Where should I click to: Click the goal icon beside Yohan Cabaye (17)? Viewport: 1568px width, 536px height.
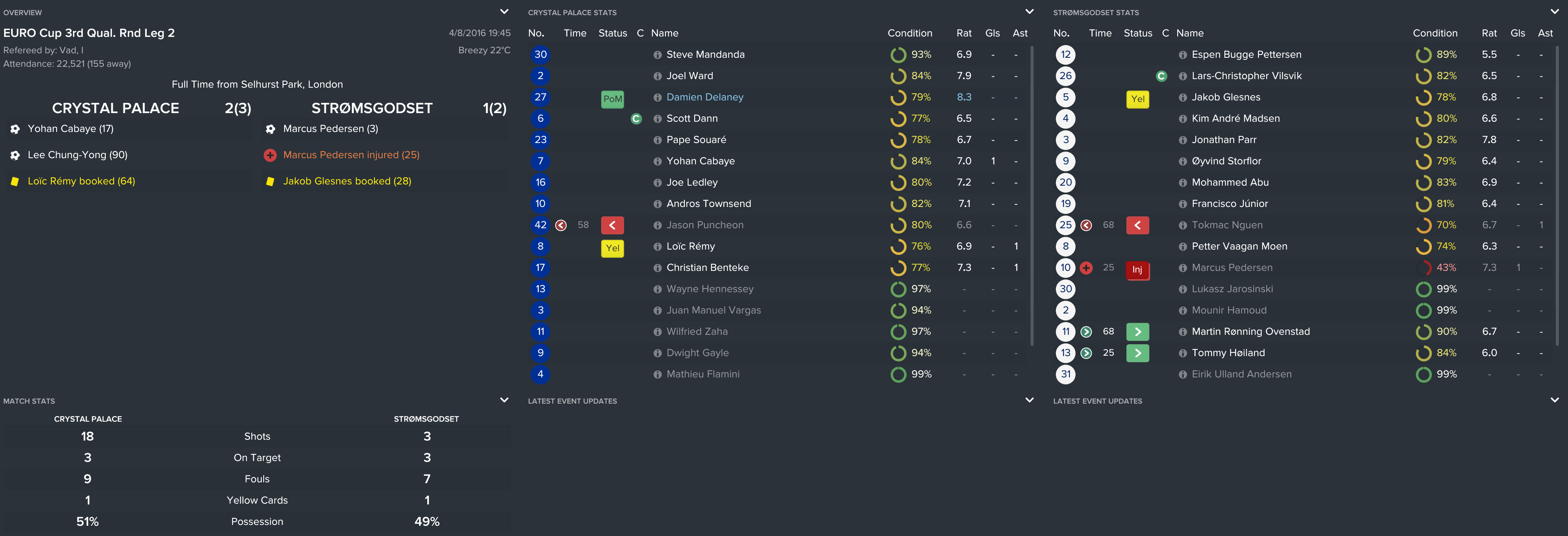click(15, 129)
